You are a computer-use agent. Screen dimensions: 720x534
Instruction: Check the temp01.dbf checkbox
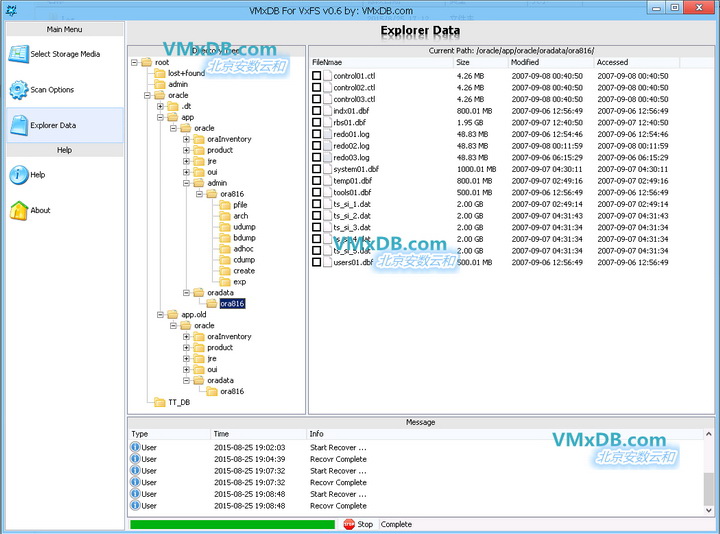click(316, 180)
